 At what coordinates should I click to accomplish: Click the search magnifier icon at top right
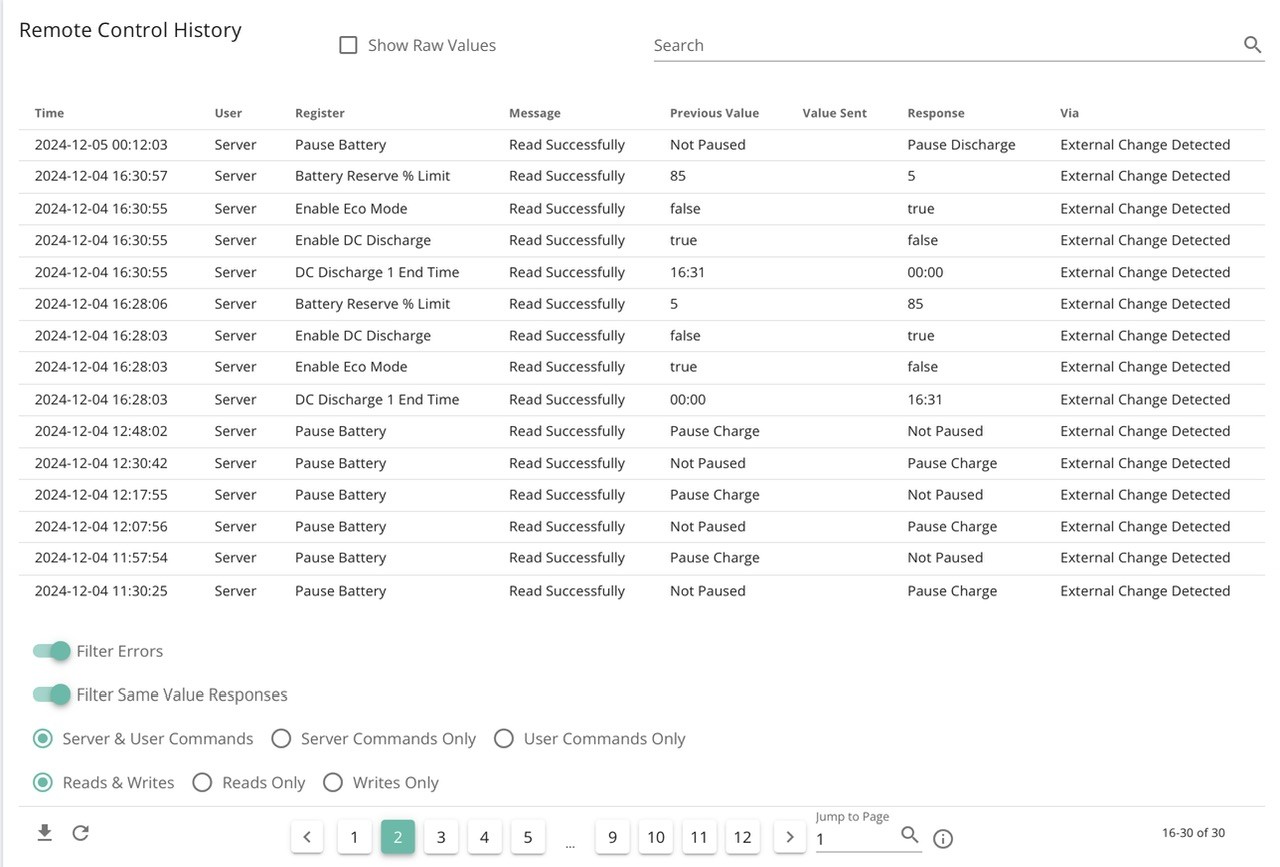pyautogui.click(x=1252, y=45)
